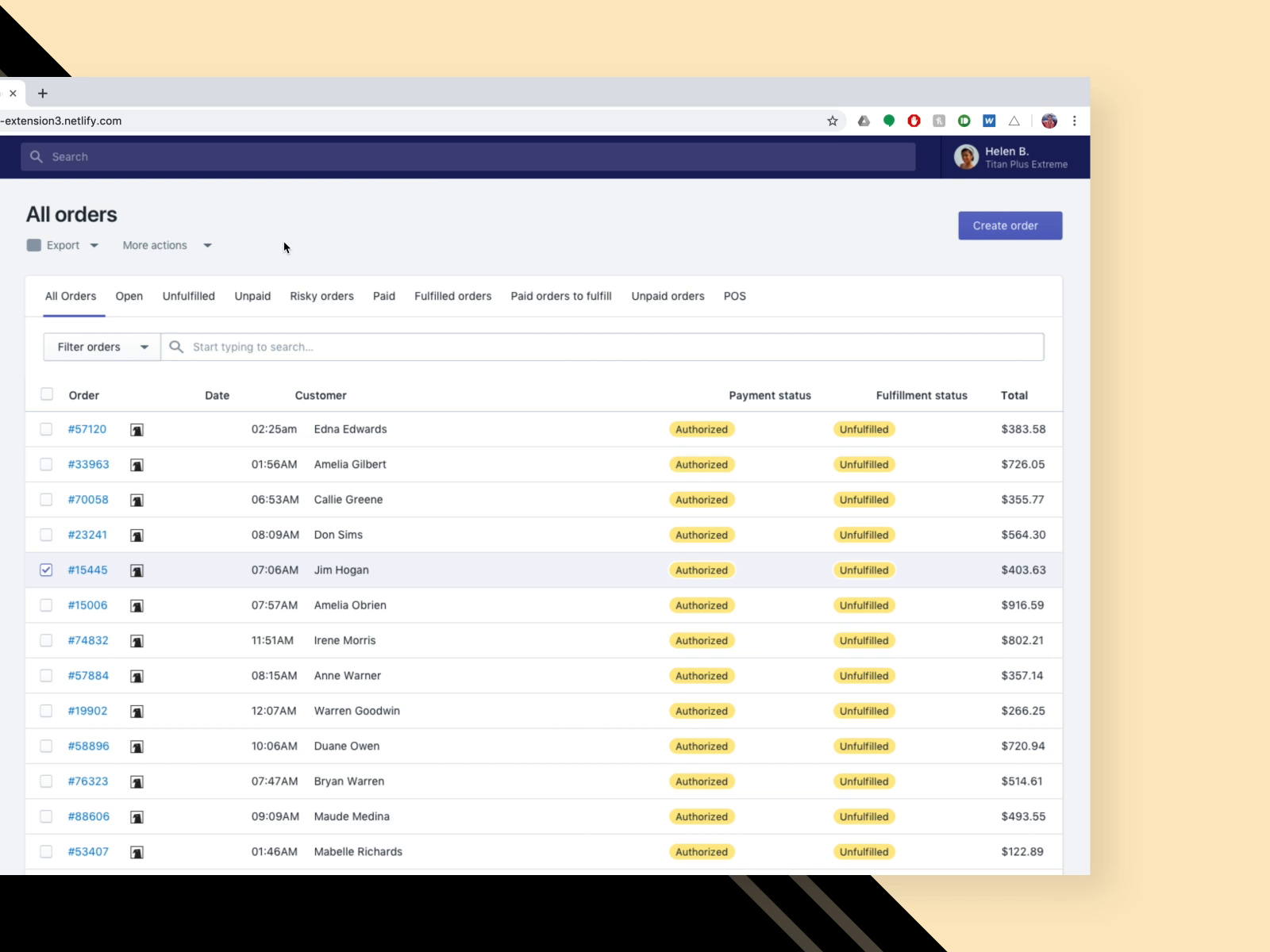Expand the Filter orders dropdown
The width and height of the screenshot is (1270, 952).
(x=100, y=347)
